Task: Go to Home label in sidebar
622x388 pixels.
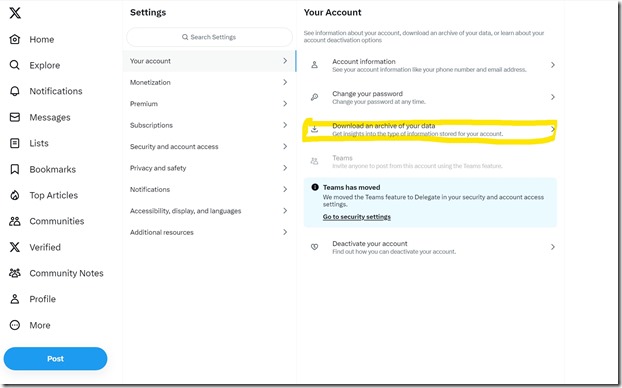Action: 42,39
